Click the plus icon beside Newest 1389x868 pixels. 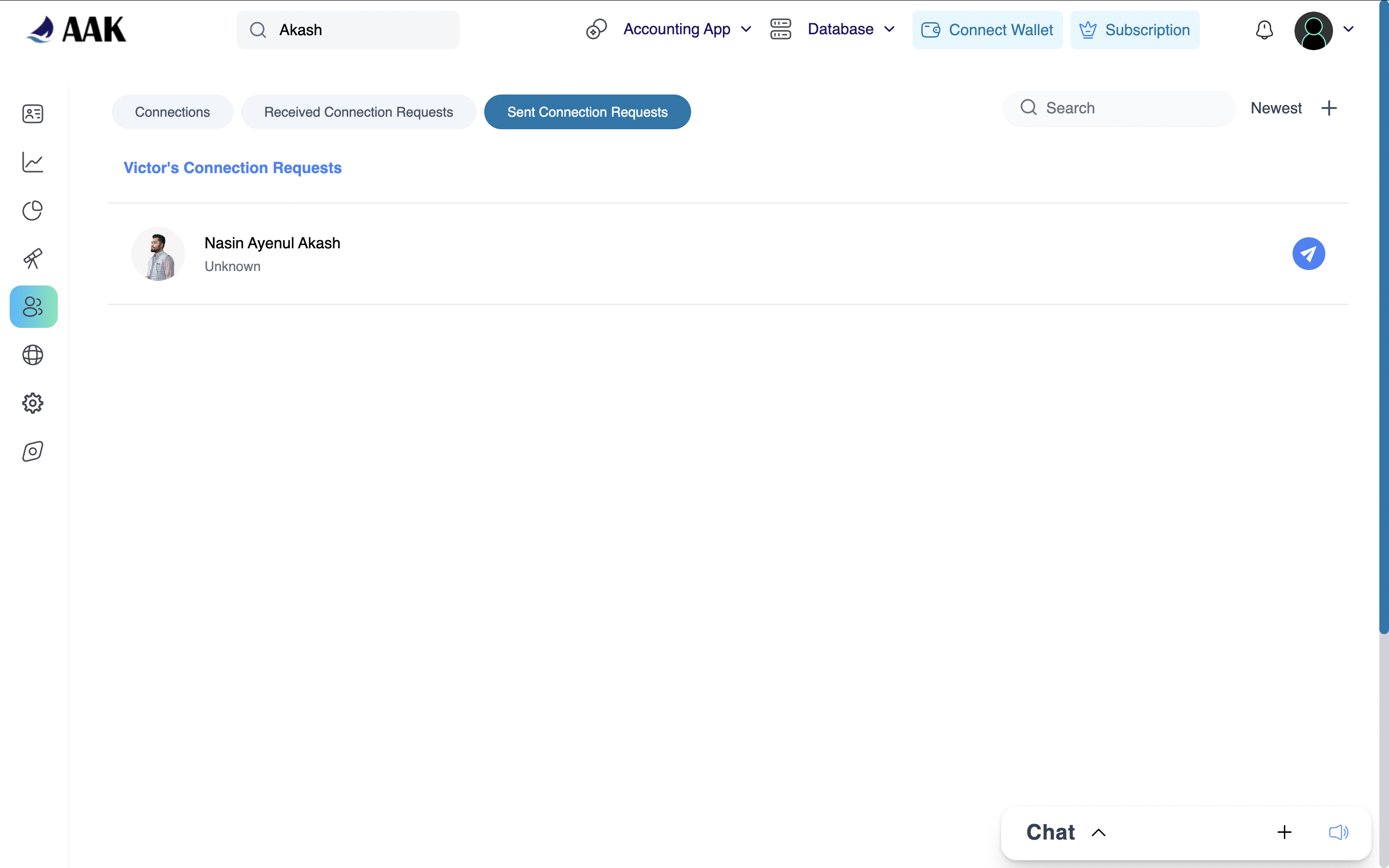[1329, 108]
